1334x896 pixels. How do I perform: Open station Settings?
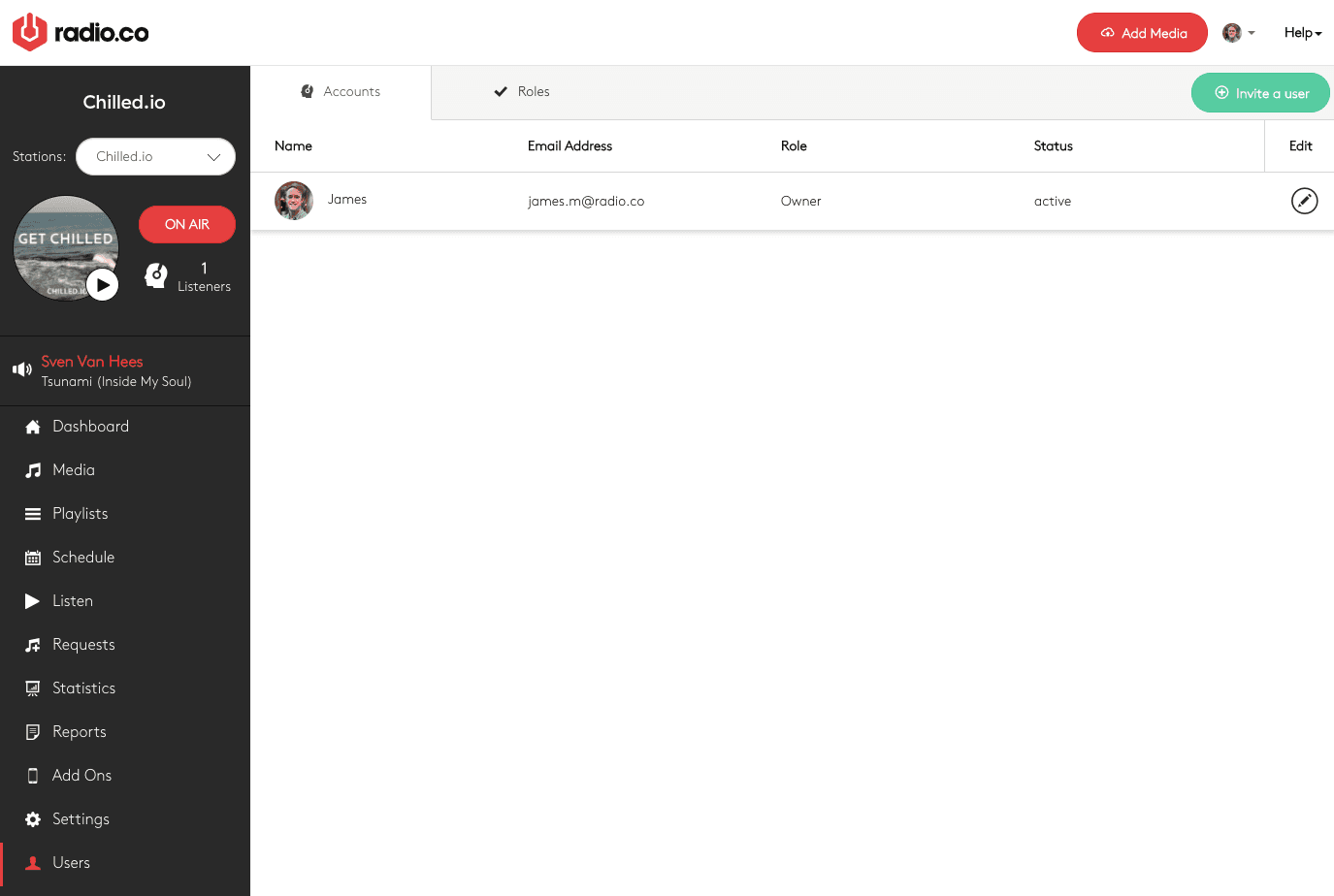pos(81,818)
